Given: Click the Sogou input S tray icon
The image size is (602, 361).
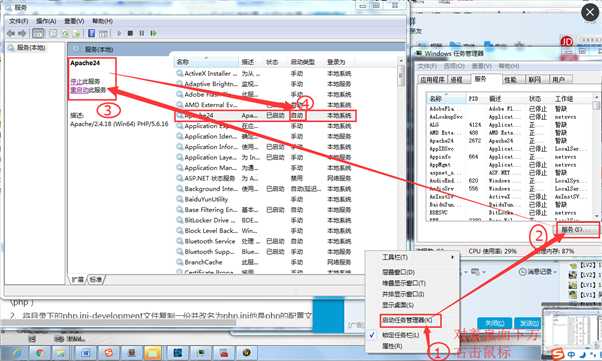Looking at the screenshot, I should [x=557, y=353].
